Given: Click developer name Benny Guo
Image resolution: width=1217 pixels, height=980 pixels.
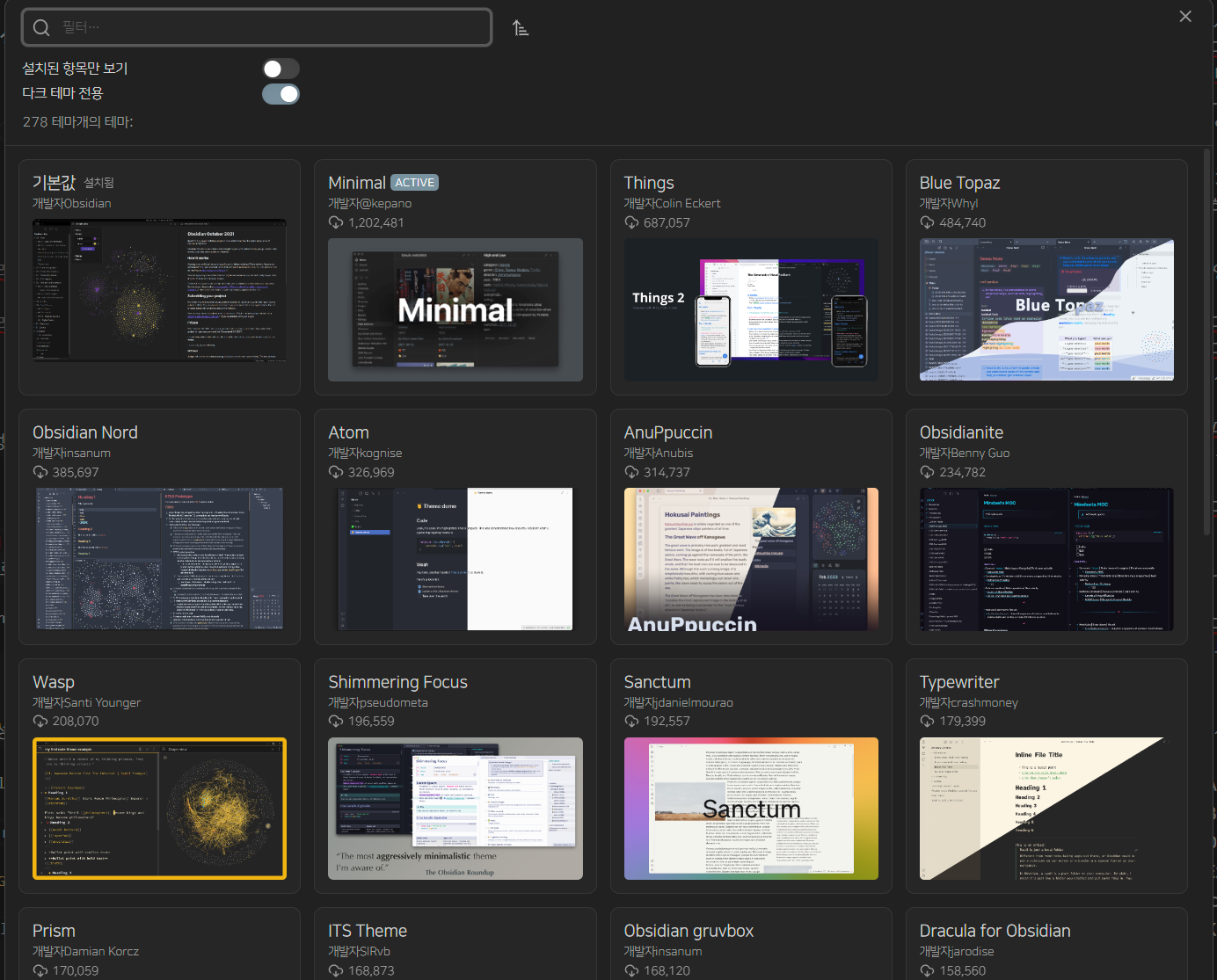Looking at the screenshot, I should (x=980, y=453).
